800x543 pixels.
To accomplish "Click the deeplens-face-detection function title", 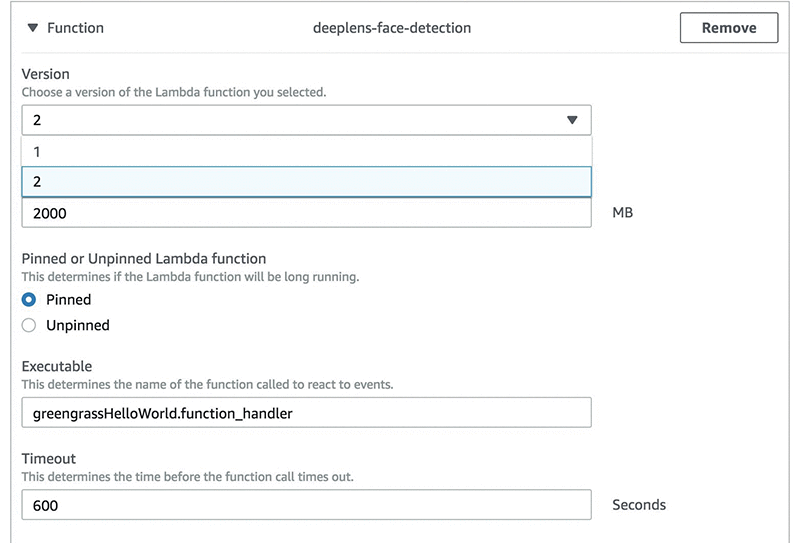I will pyautogui.click(x=392, y=28).
